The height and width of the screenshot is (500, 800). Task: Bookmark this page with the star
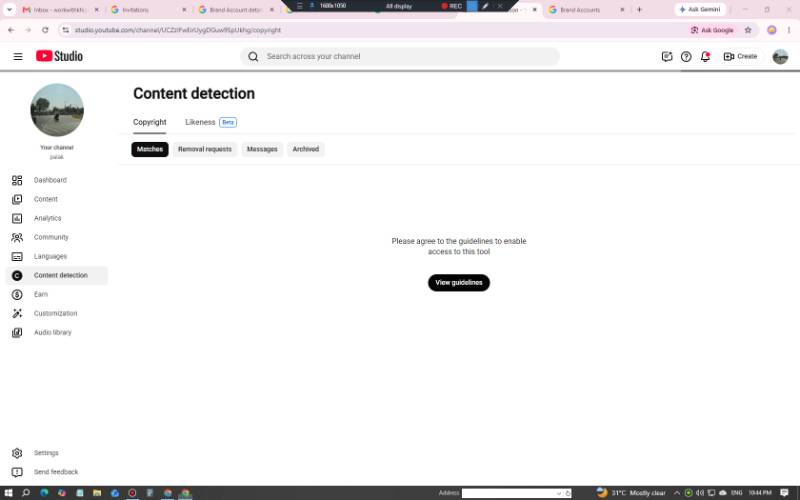pos(748,30)
